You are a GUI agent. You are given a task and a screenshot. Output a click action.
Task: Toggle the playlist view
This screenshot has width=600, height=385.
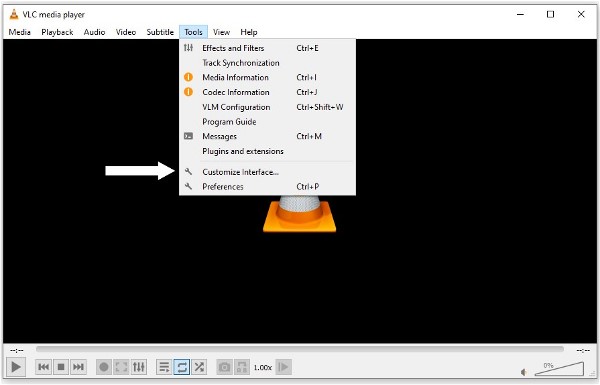pos(164,367)
